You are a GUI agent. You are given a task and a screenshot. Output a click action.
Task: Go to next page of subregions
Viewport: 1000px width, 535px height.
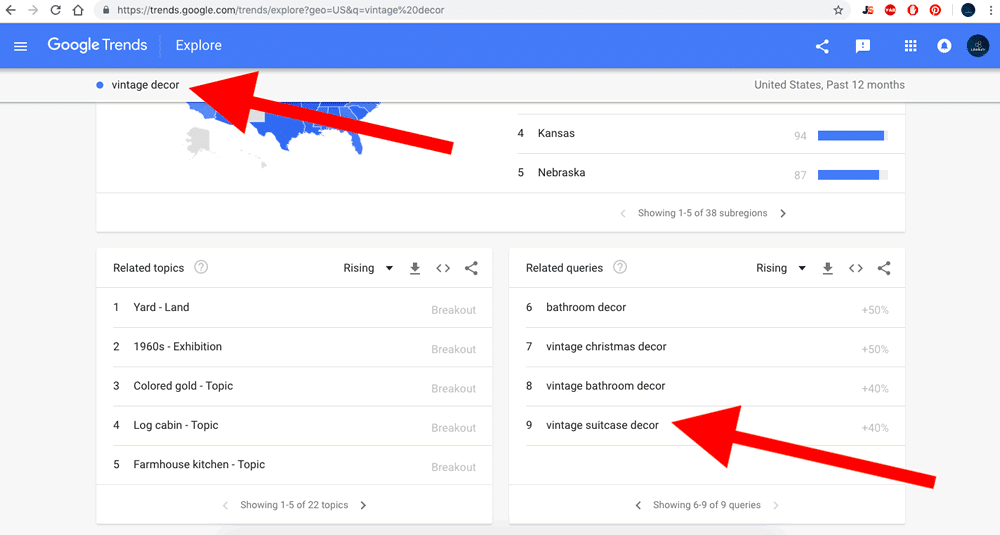point(783,213)
